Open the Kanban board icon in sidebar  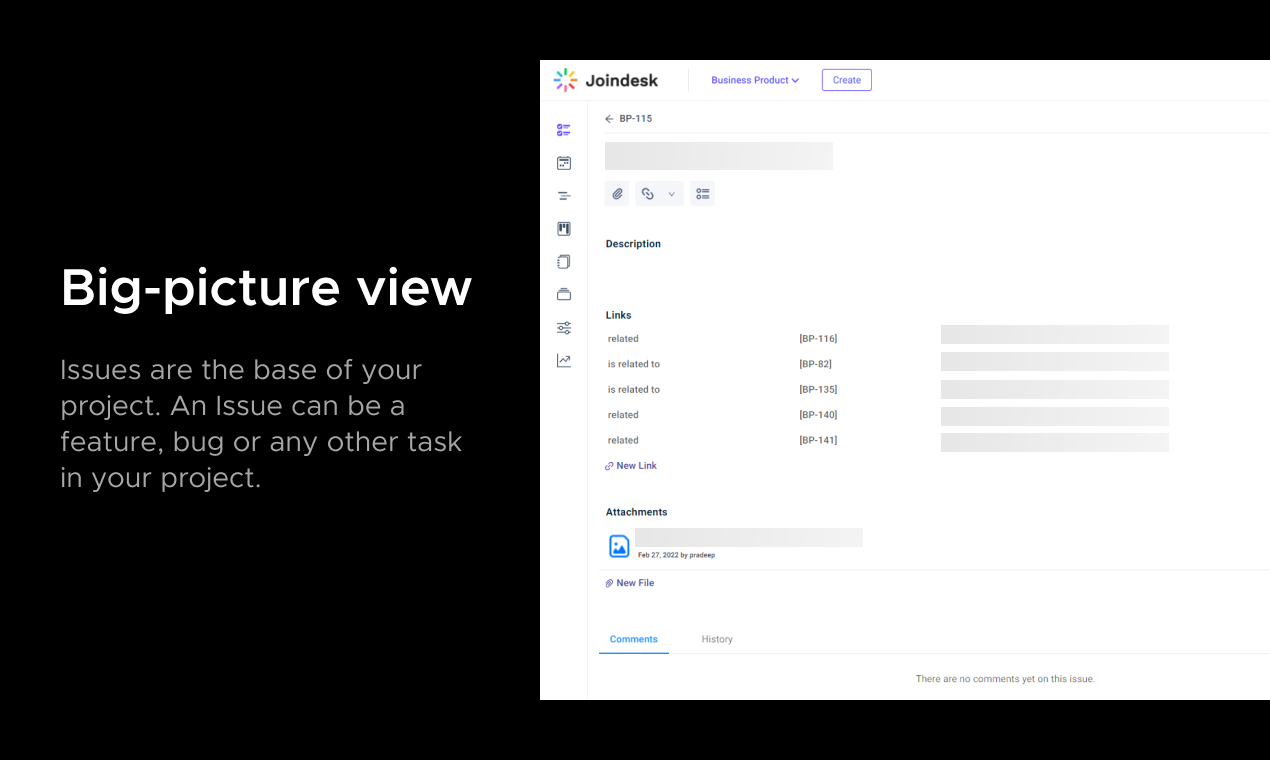coord(564,228)
